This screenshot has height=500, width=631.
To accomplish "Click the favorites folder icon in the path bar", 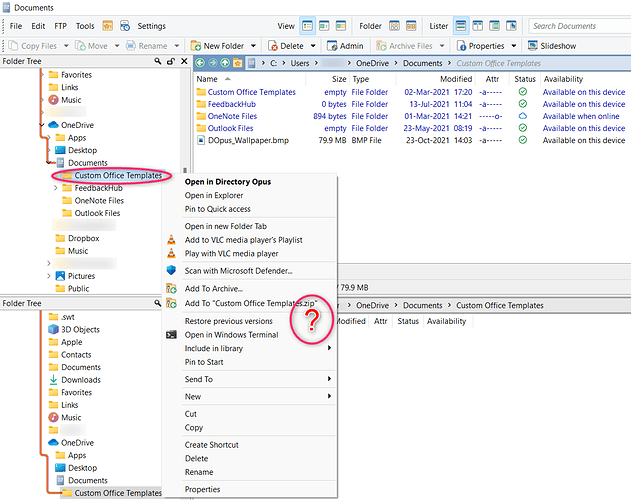I will pyautogui.click(x=238, y=63).
